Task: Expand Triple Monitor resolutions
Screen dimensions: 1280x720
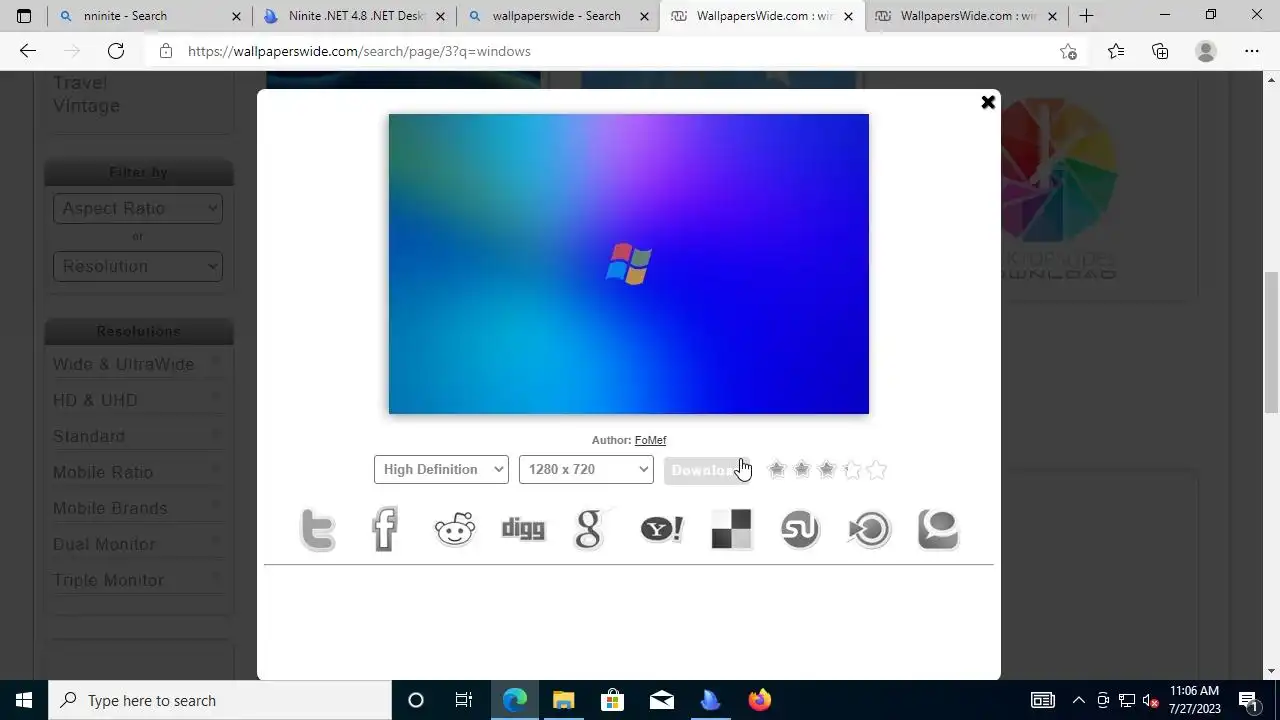Action: click(x=138, y=580)
